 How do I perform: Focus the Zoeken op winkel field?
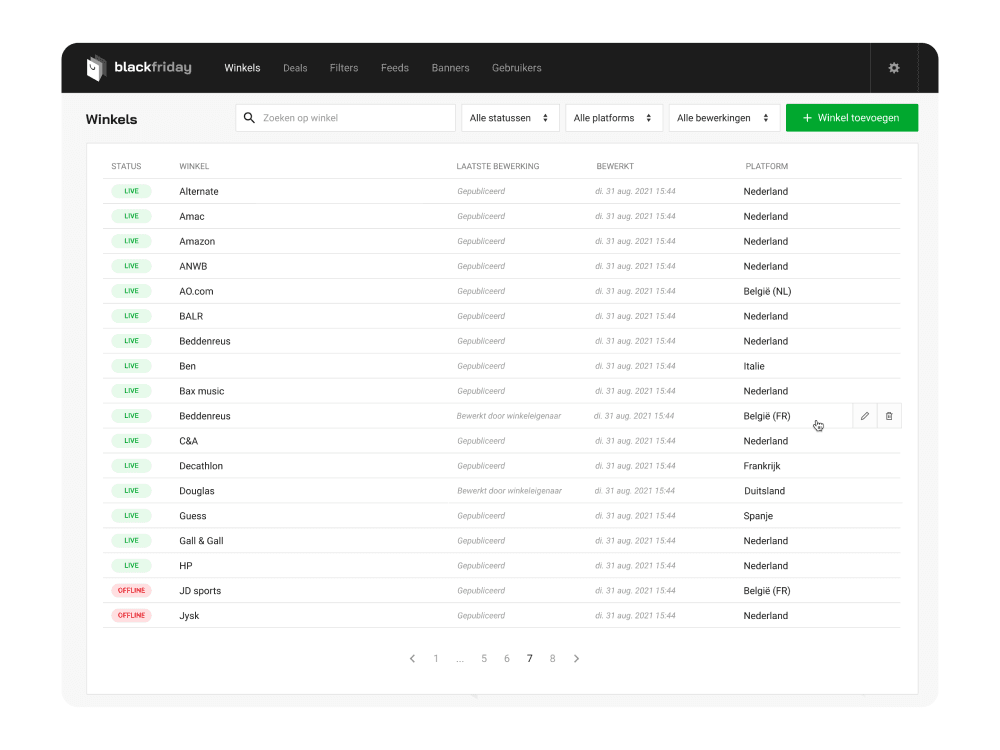346,118
